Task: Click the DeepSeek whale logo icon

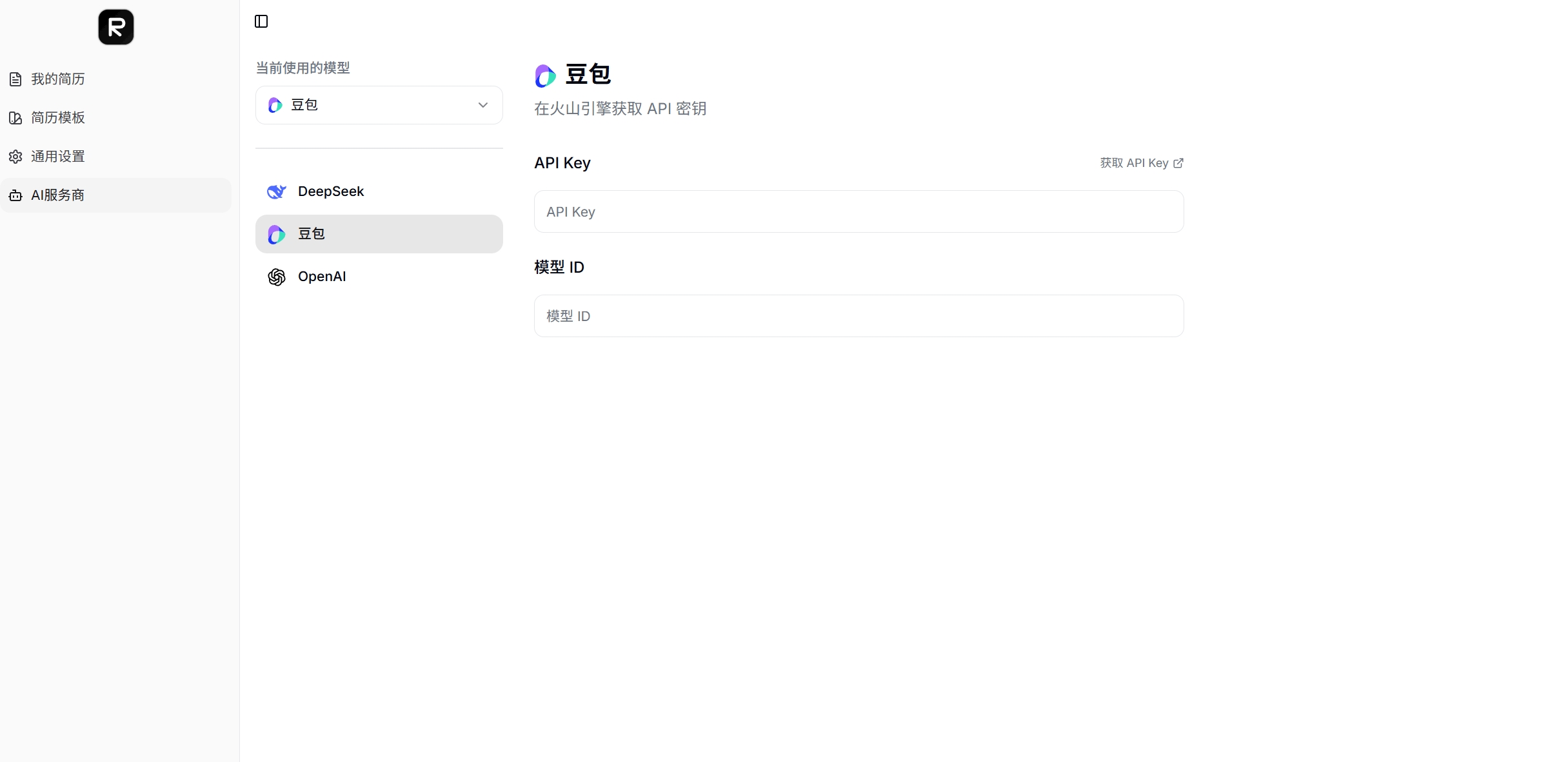Action: 277,191
